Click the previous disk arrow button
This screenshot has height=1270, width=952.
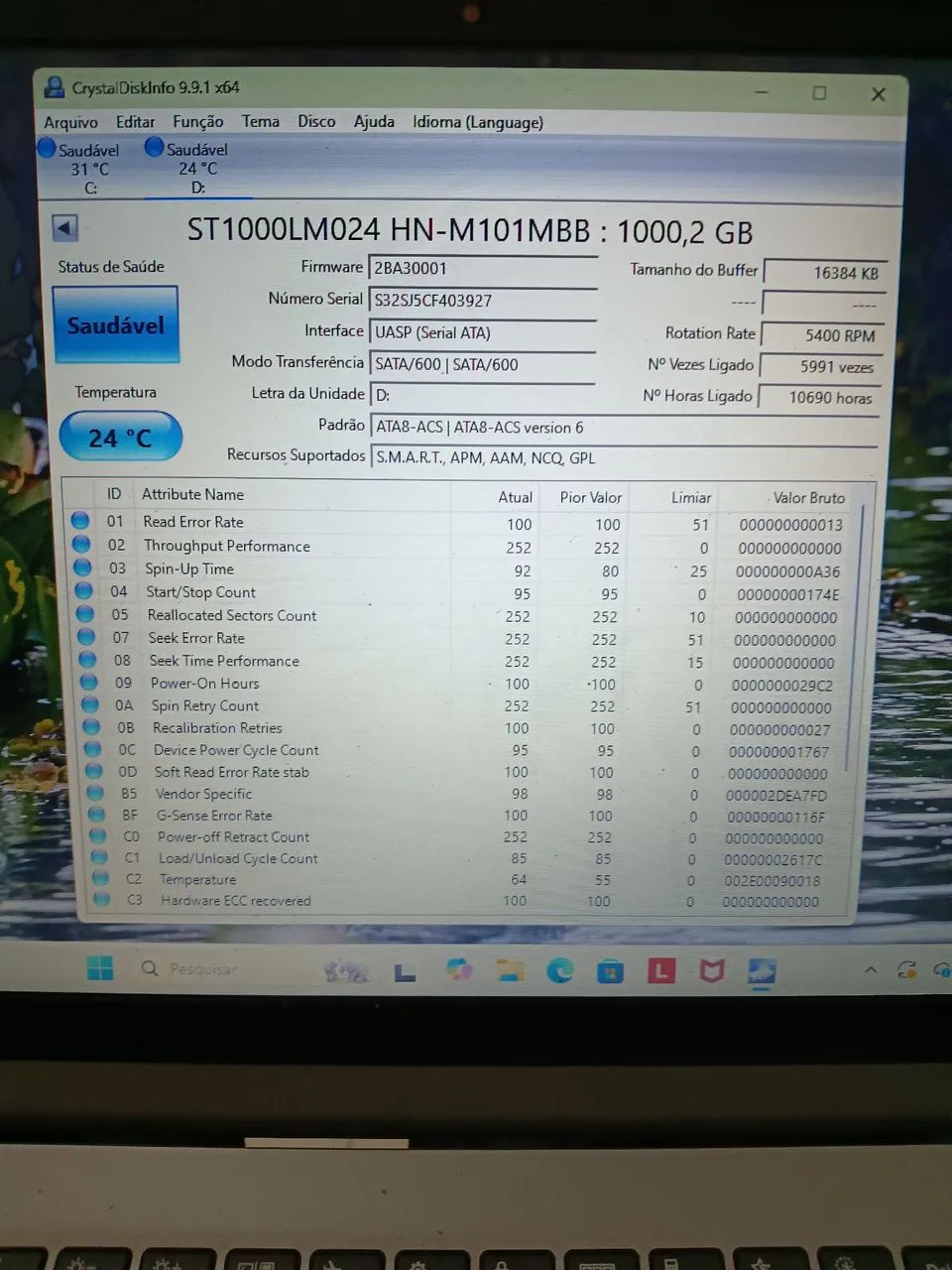[64, 228]
